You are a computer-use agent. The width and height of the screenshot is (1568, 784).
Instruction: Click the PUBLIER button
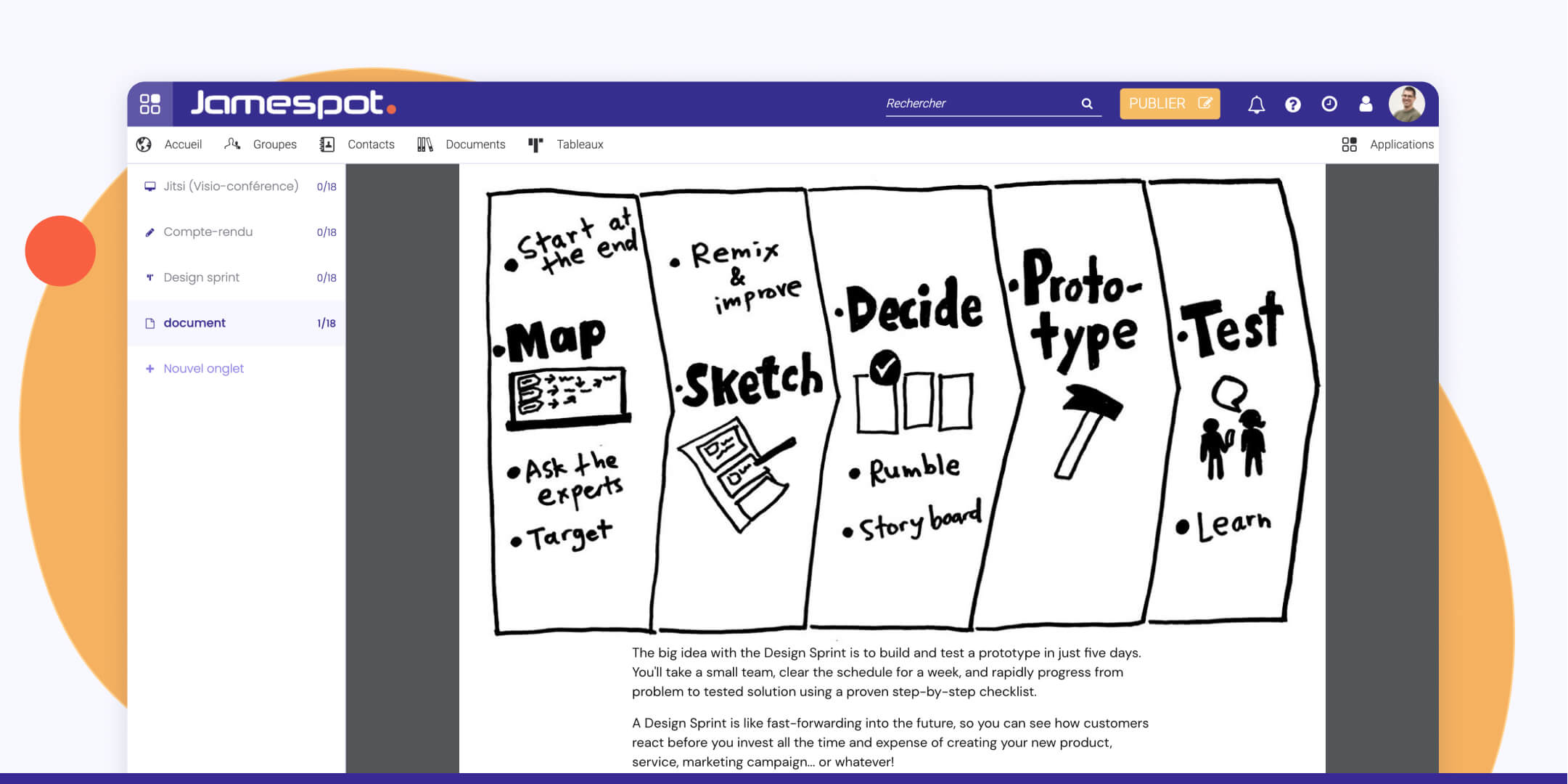(x=1170, y=104)
